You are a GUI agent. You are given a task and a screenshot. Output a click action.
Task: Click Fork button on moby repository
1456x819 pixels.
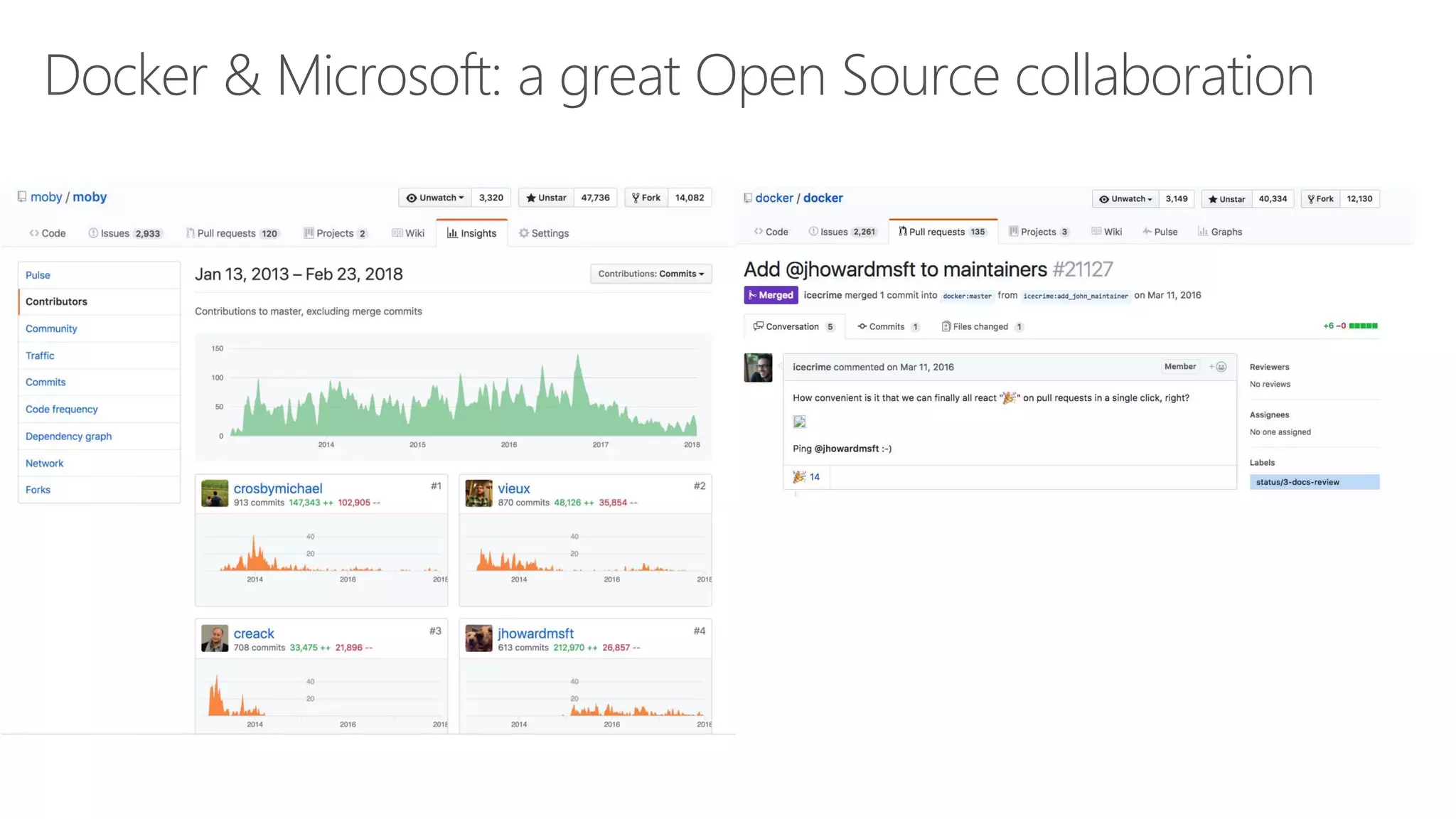coord(646,198)
